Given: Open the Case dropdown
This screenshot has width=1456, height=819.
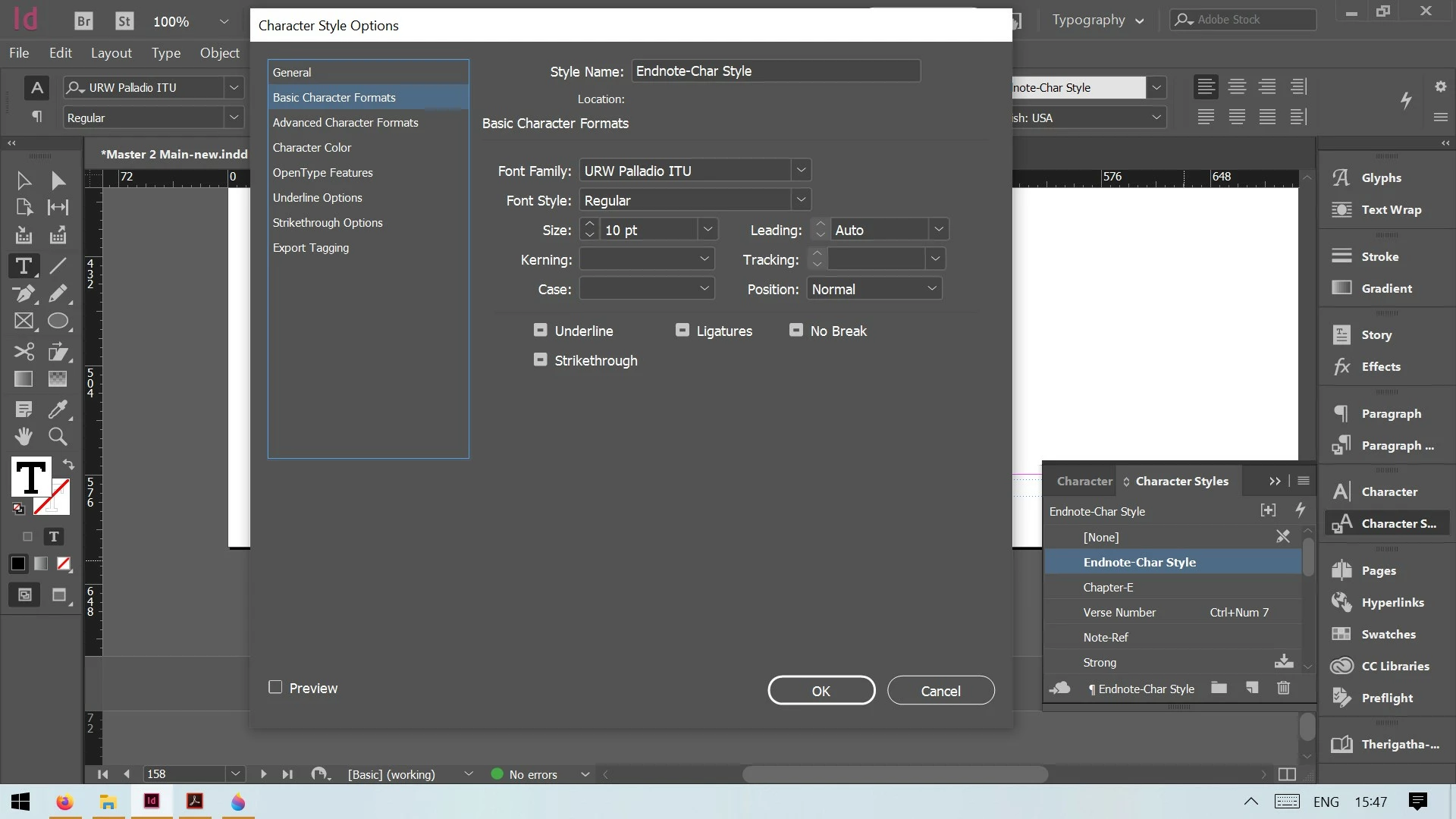Looking at the screenshot, I should [704, 289].
